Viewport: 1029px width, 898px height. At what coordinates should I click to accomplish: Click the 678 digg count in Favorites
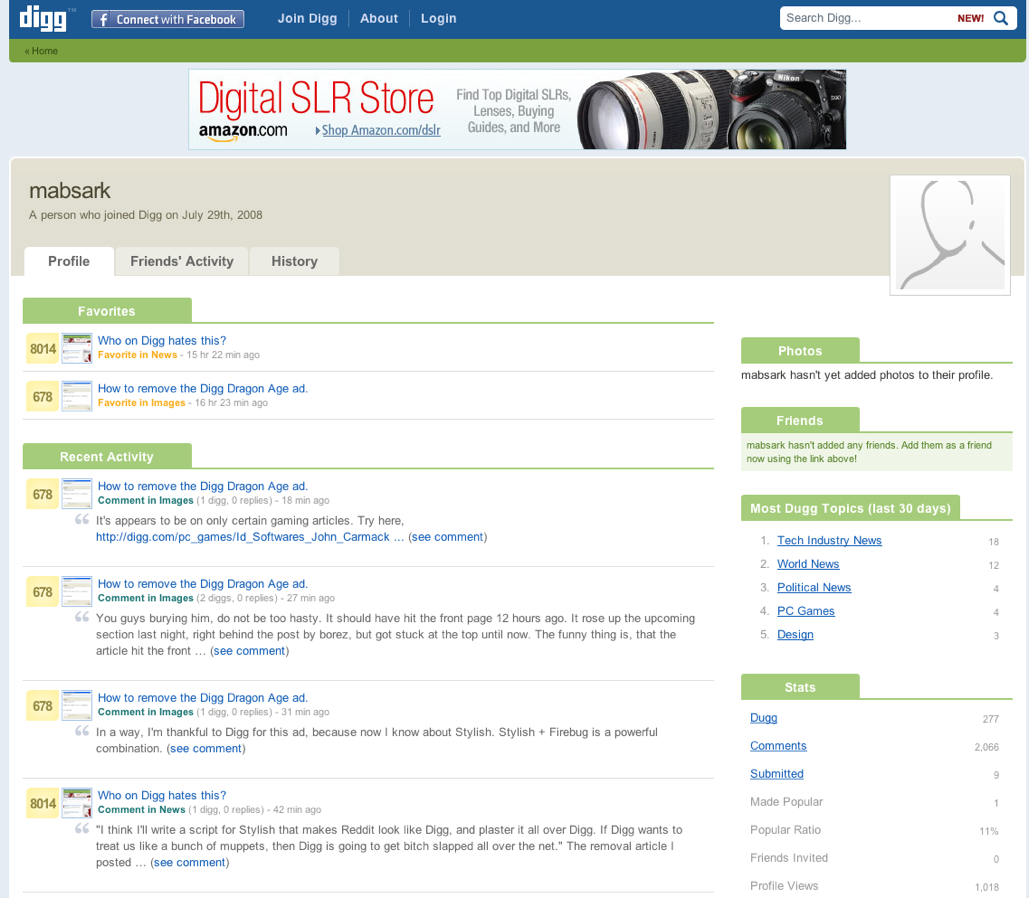click(x=43, y=396)
